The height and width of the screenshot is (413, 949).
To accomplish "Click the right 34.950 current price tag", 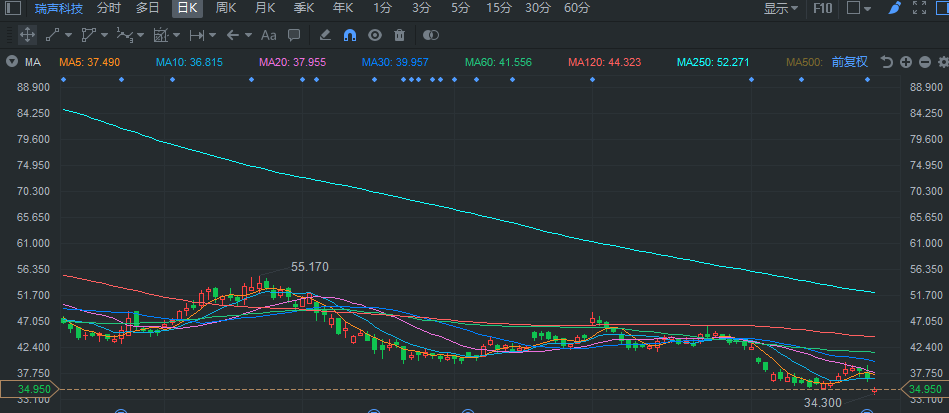I will (x=925, y=389).
